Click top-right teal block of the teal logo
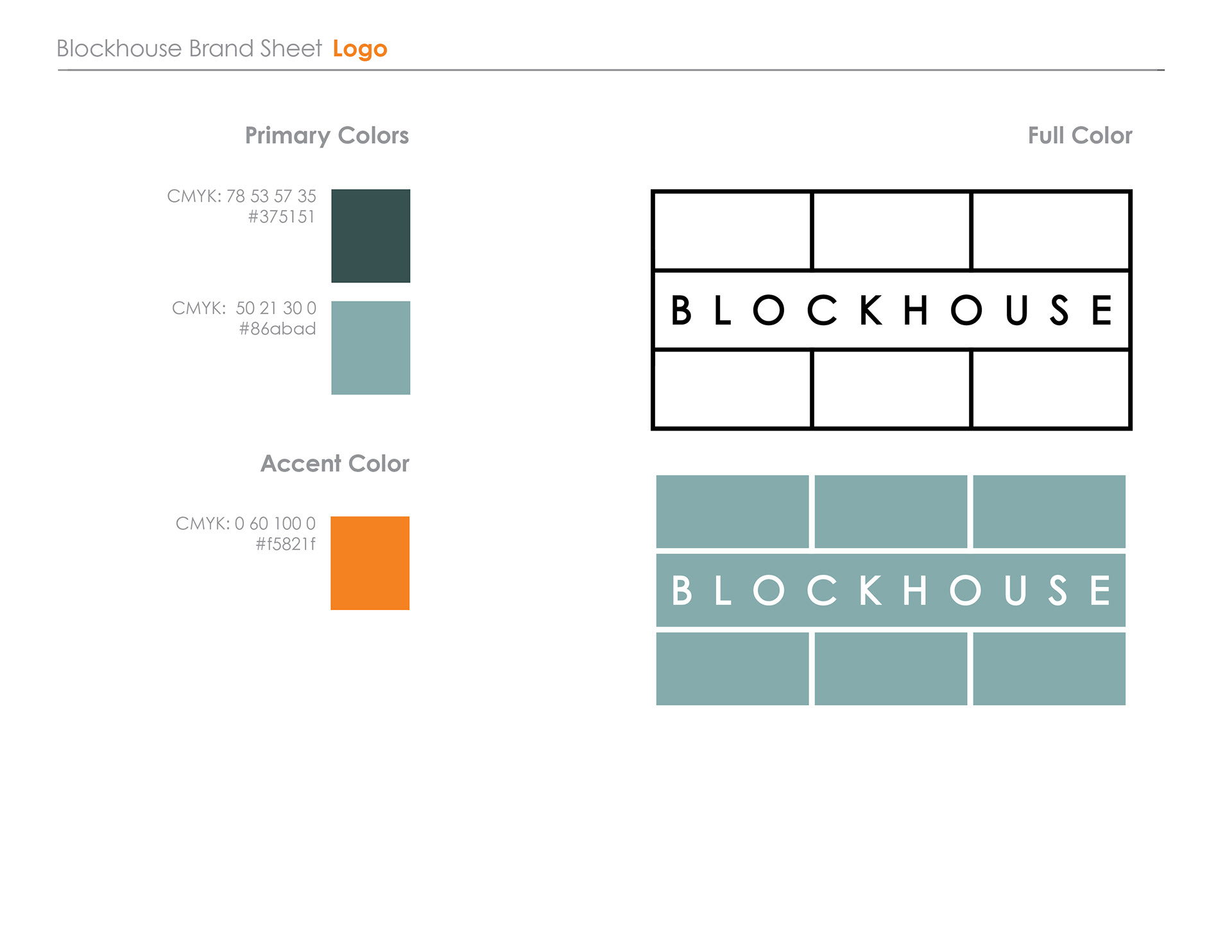The width and height of the screenshot is (1232, 952). point(1049,511)
